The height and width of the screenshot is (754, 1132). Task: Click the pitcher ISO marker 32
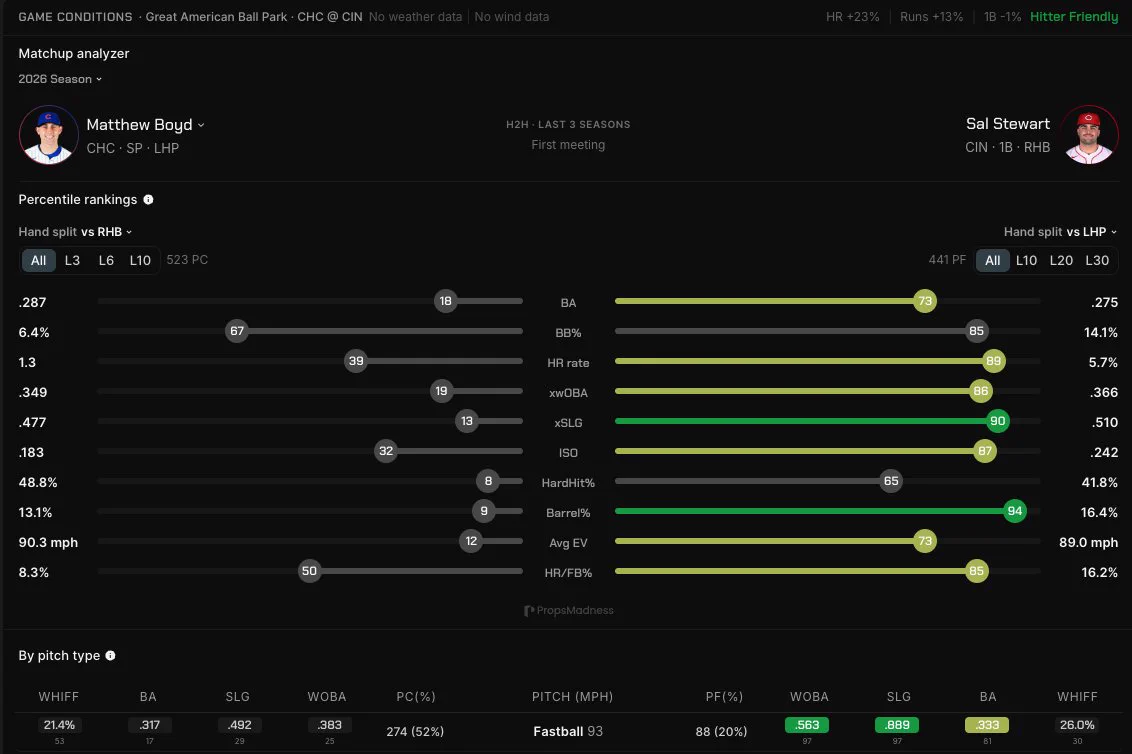click(386, 451)
